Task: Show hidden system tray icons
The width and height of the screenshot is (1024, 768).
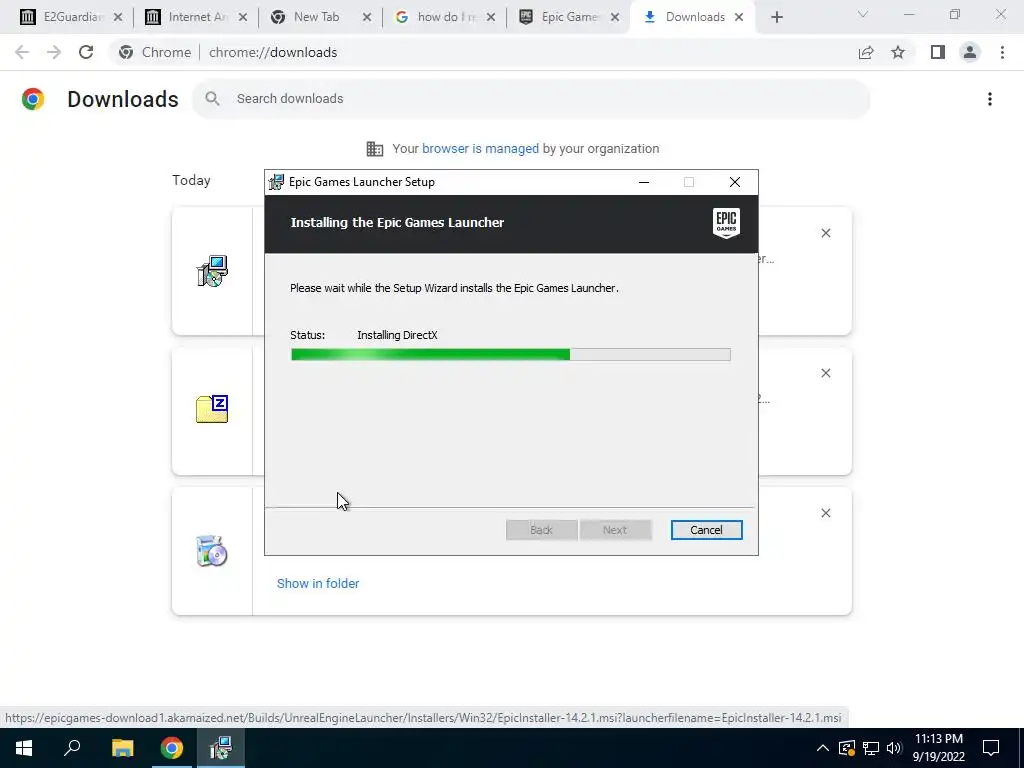Action: pos(823,748)
